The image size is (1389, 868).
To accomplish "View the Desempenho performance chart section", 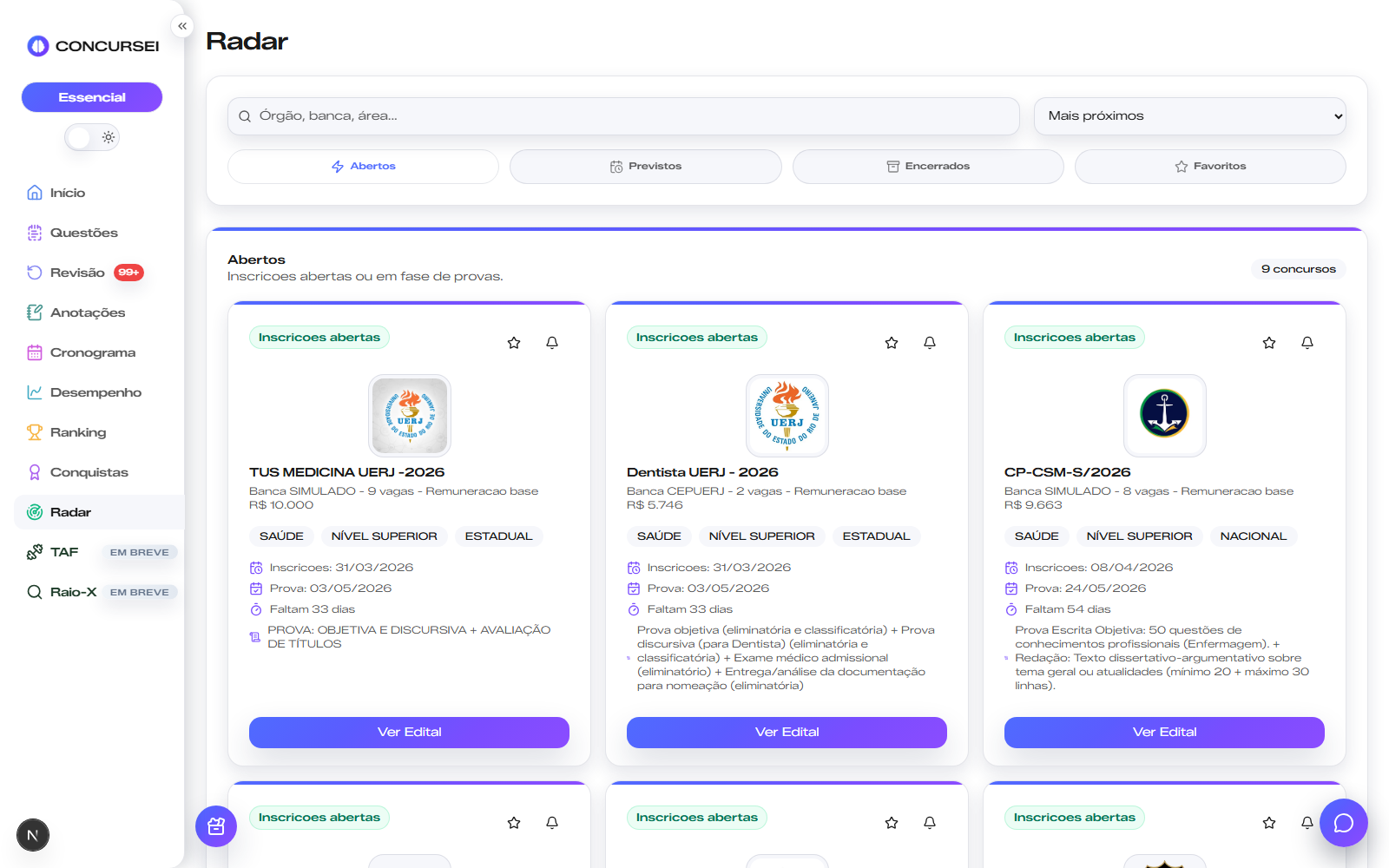I will (95, 391).
